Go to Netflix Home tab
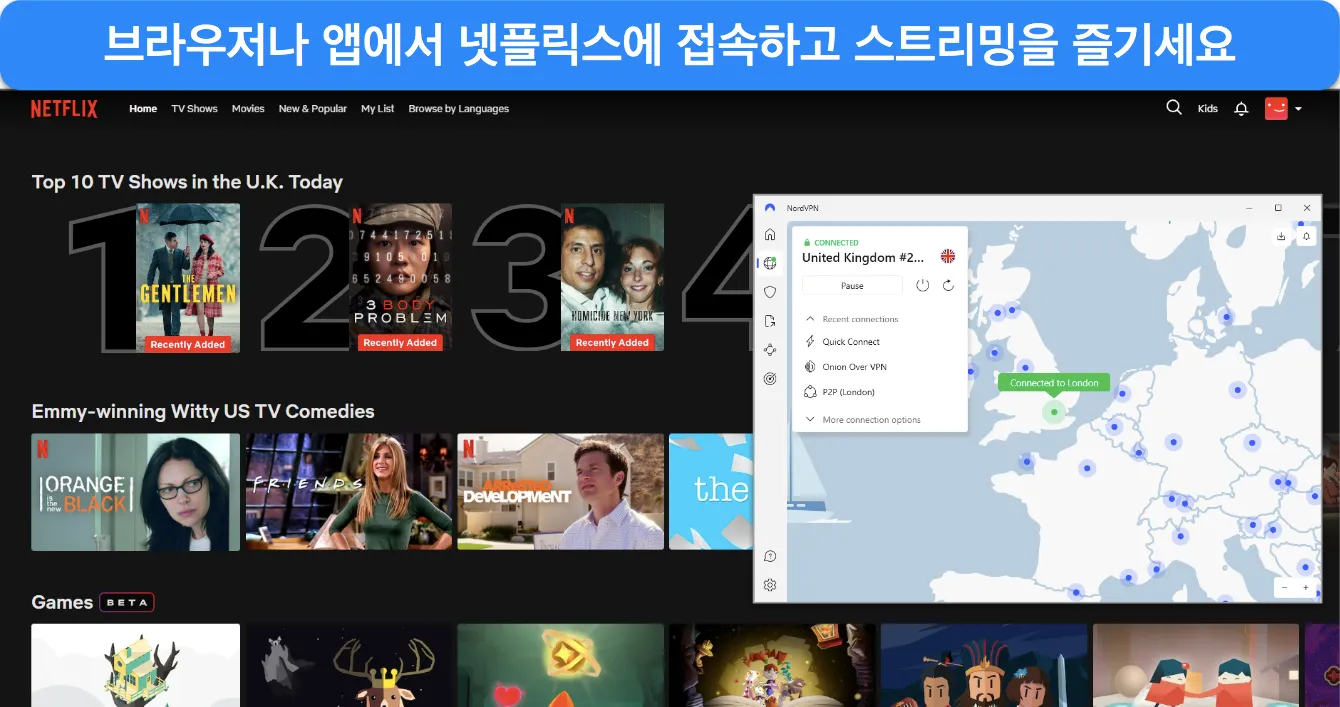This screenshot has width=1340, height=707. point(143,109)
